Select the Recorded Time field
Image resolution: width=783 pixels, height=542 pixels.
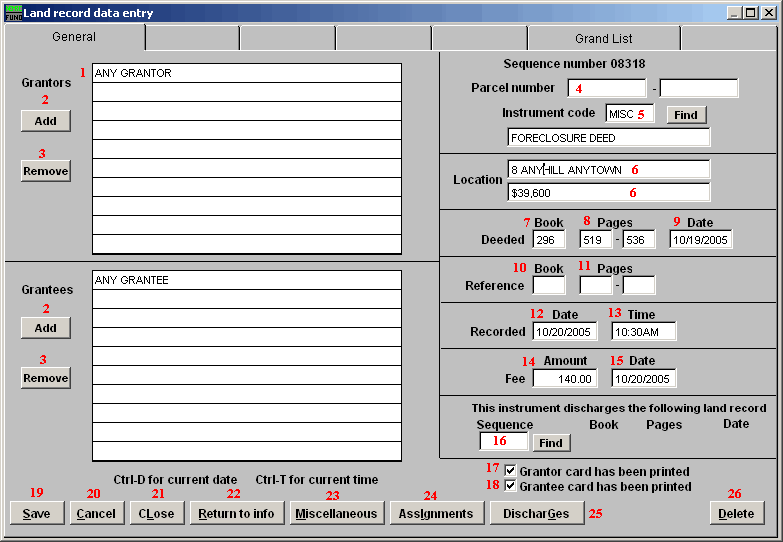(643, 331)
